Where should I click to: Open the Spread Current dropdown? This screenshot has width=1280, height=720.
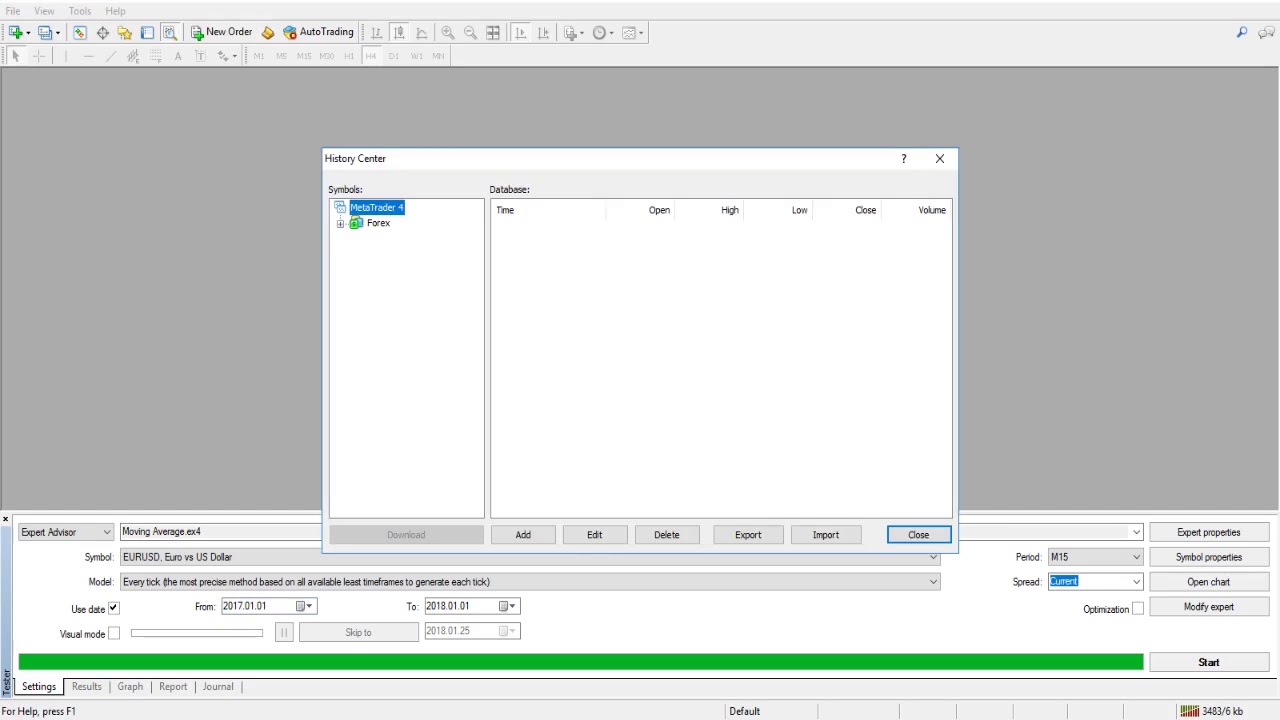pyautogui.click(x=1136, y=582)
